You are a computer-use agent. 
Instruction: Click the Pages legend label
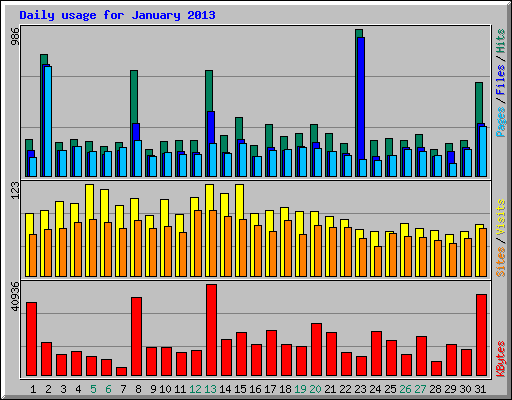coord(501,122)
